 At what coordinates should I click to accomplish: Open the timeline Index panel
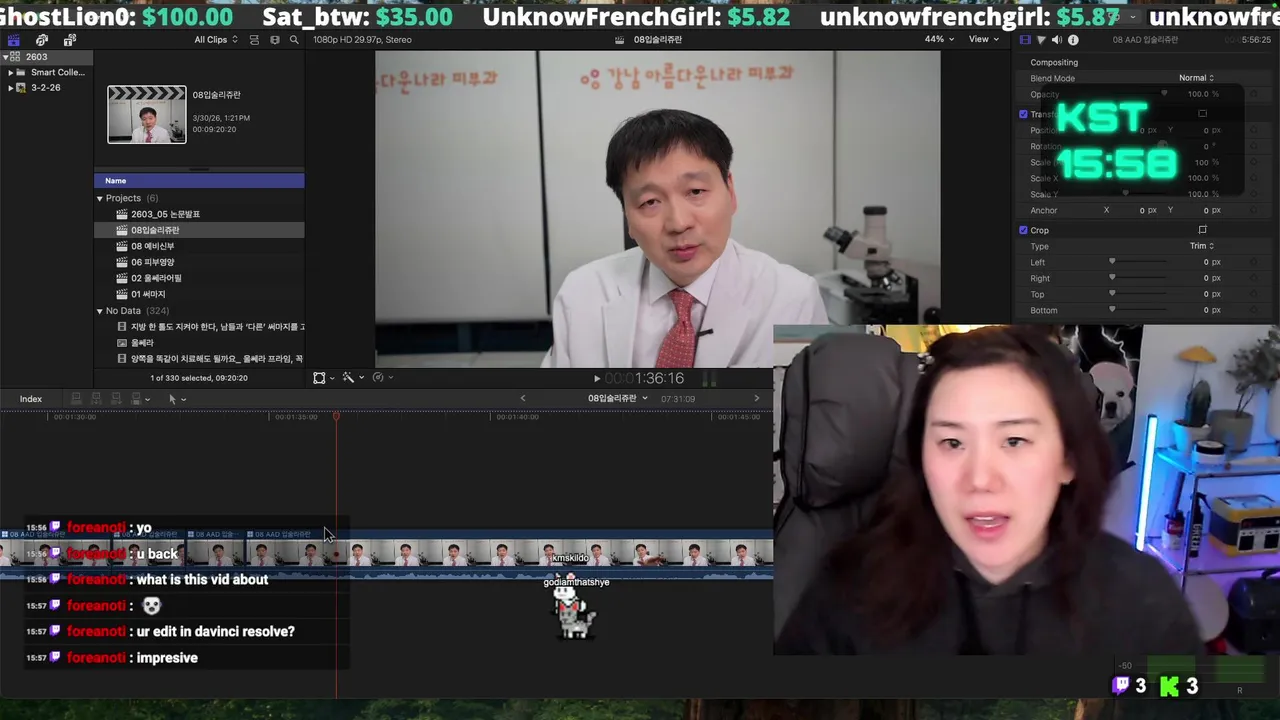(31, 399)
